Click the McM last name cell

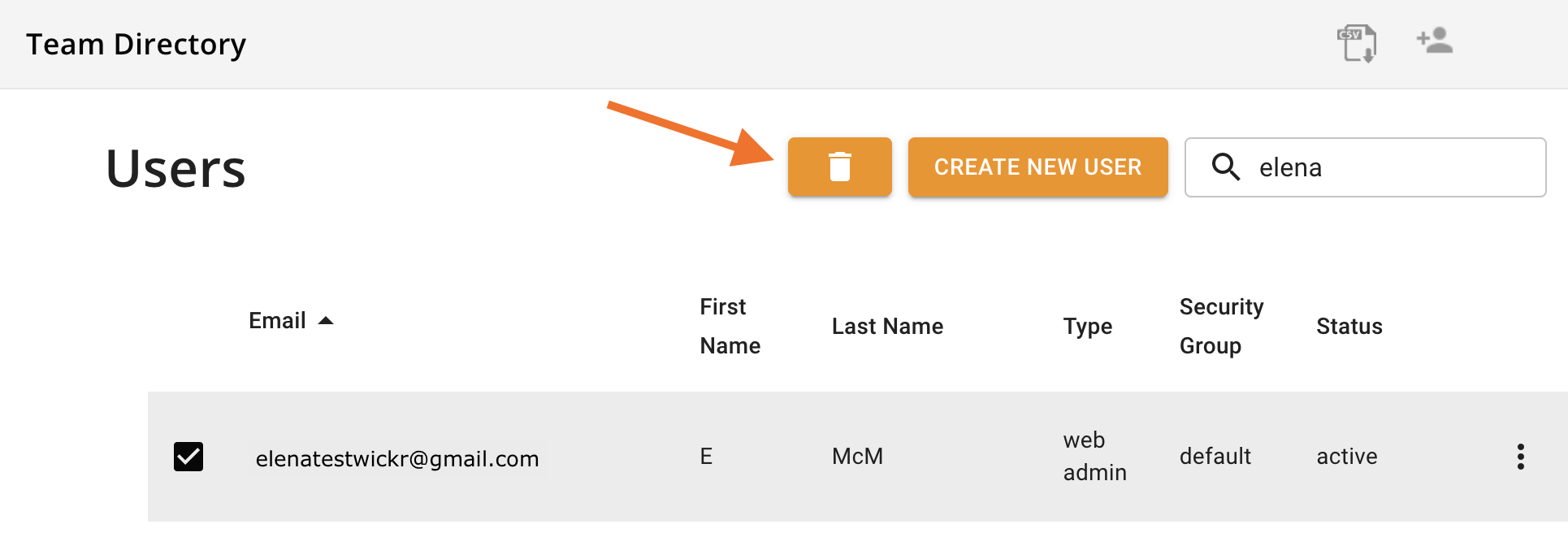pyautogui.click(x=857, y=457)
